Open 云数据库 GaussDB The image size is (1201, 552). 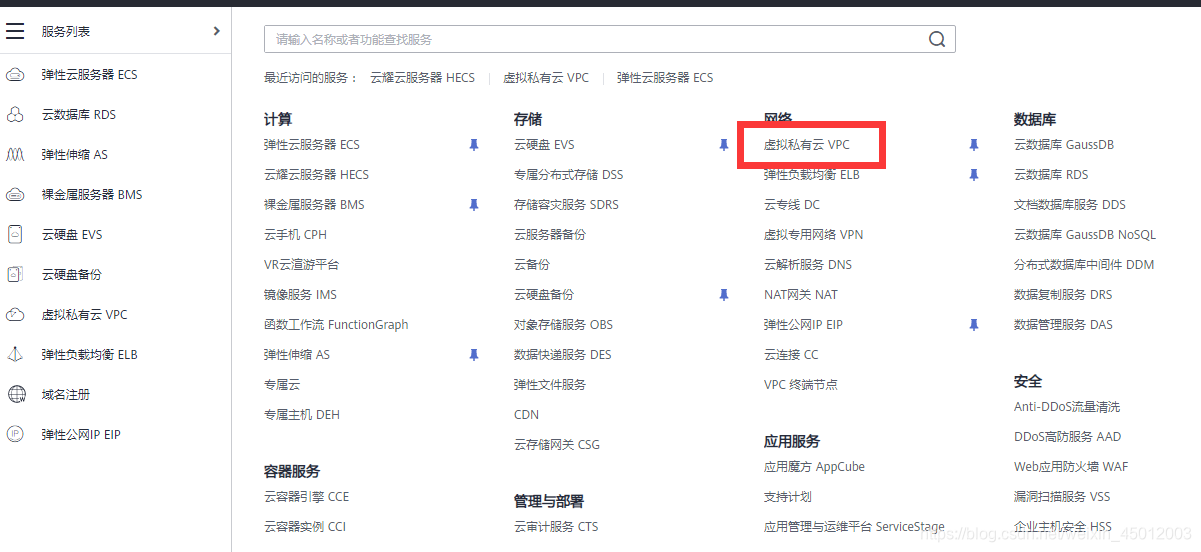pos(1064,145)
